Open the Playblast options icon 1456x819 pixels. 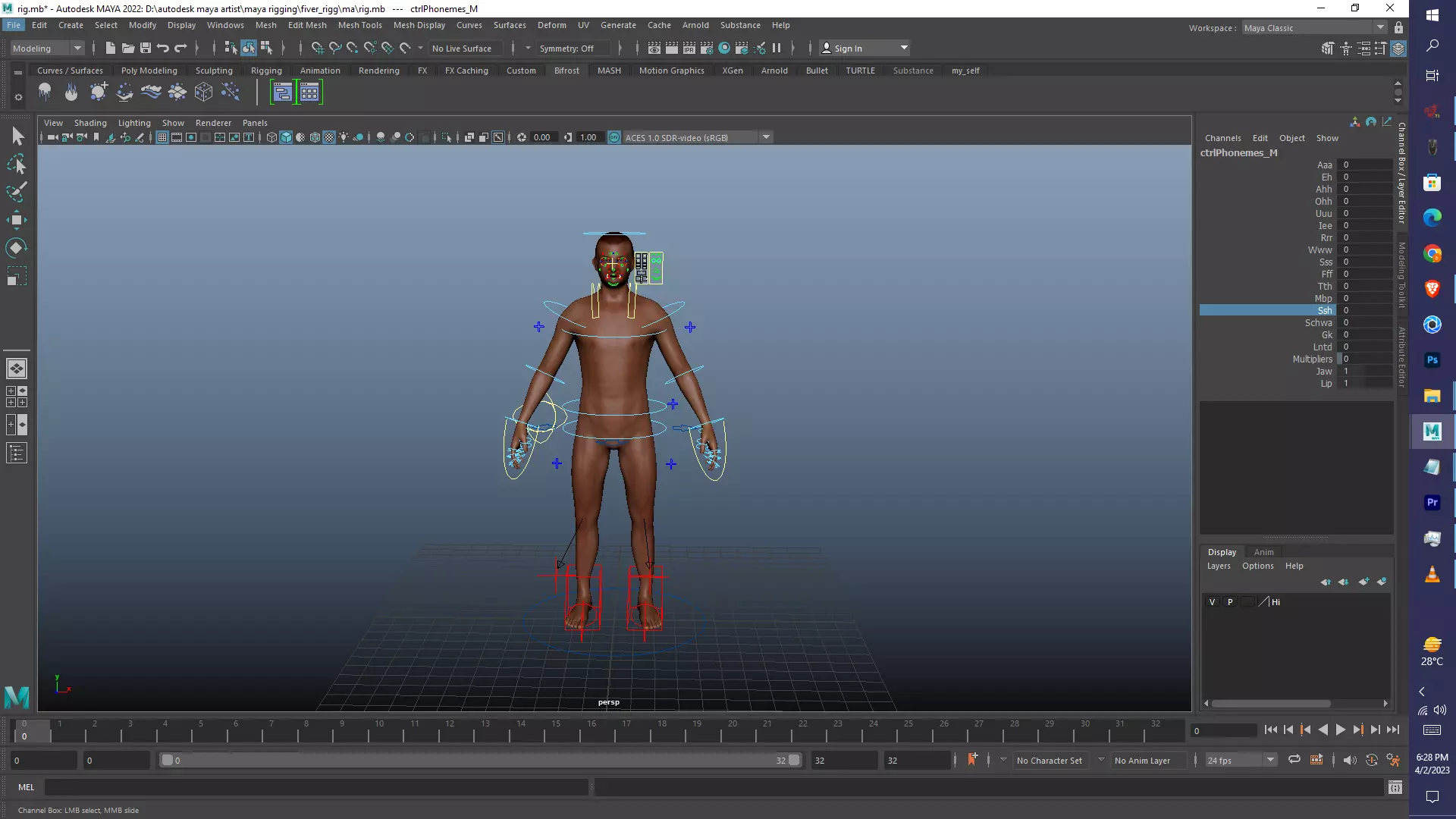[x=1316, y=760]
